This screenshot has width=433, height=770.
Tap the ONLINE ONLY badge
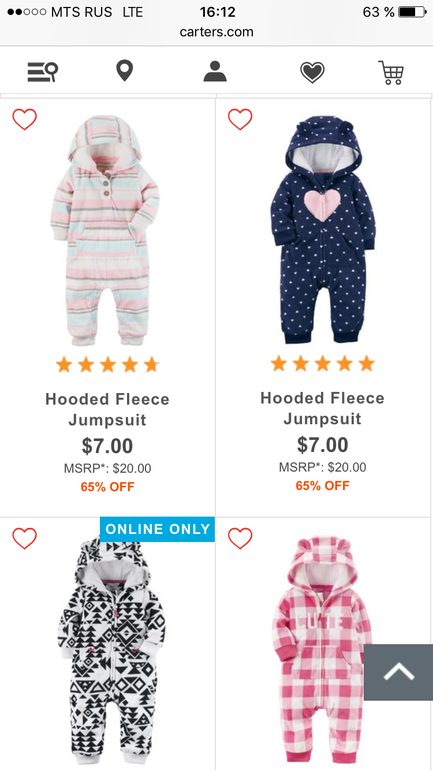tap(158, 529)
